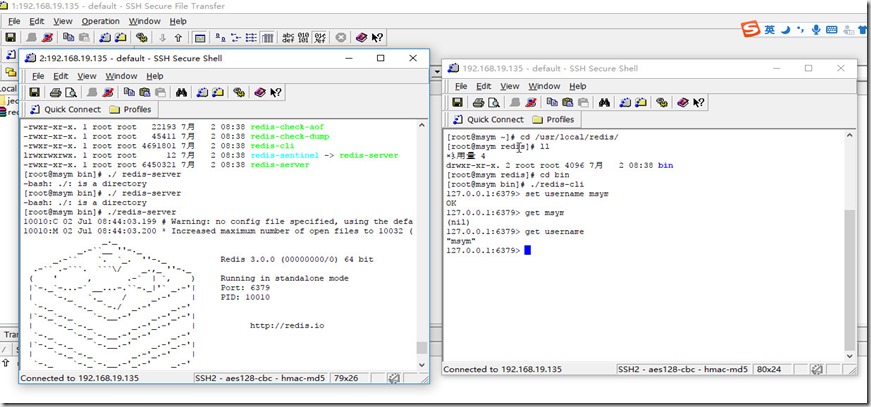Click Print icon in 2:192.168.19.135 shell window
This screenshot has width=871, height=407.
pyautogui.click(x=55, y=92)
